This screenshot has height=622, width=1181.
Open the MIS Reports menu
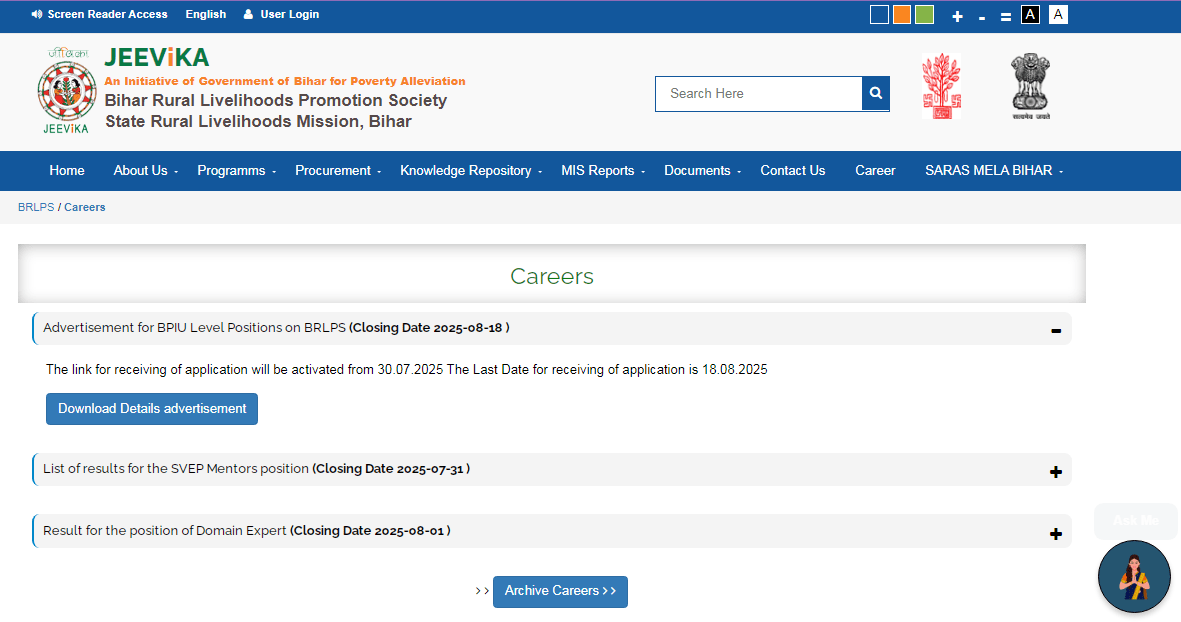602,171
